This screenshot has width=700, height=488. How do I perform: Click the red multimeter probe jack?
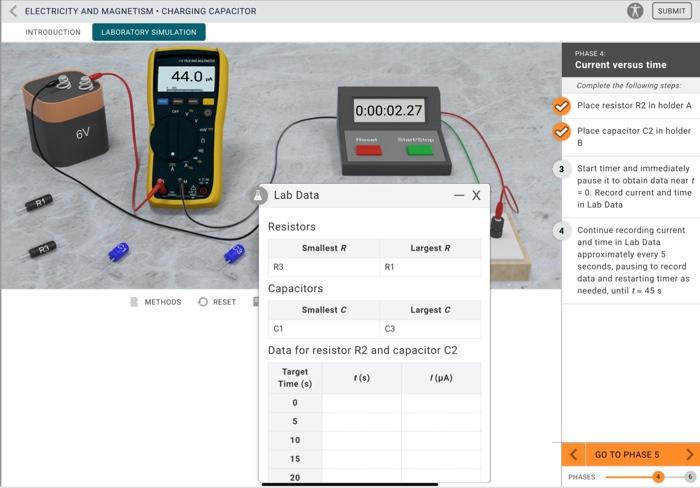(160, 187)
